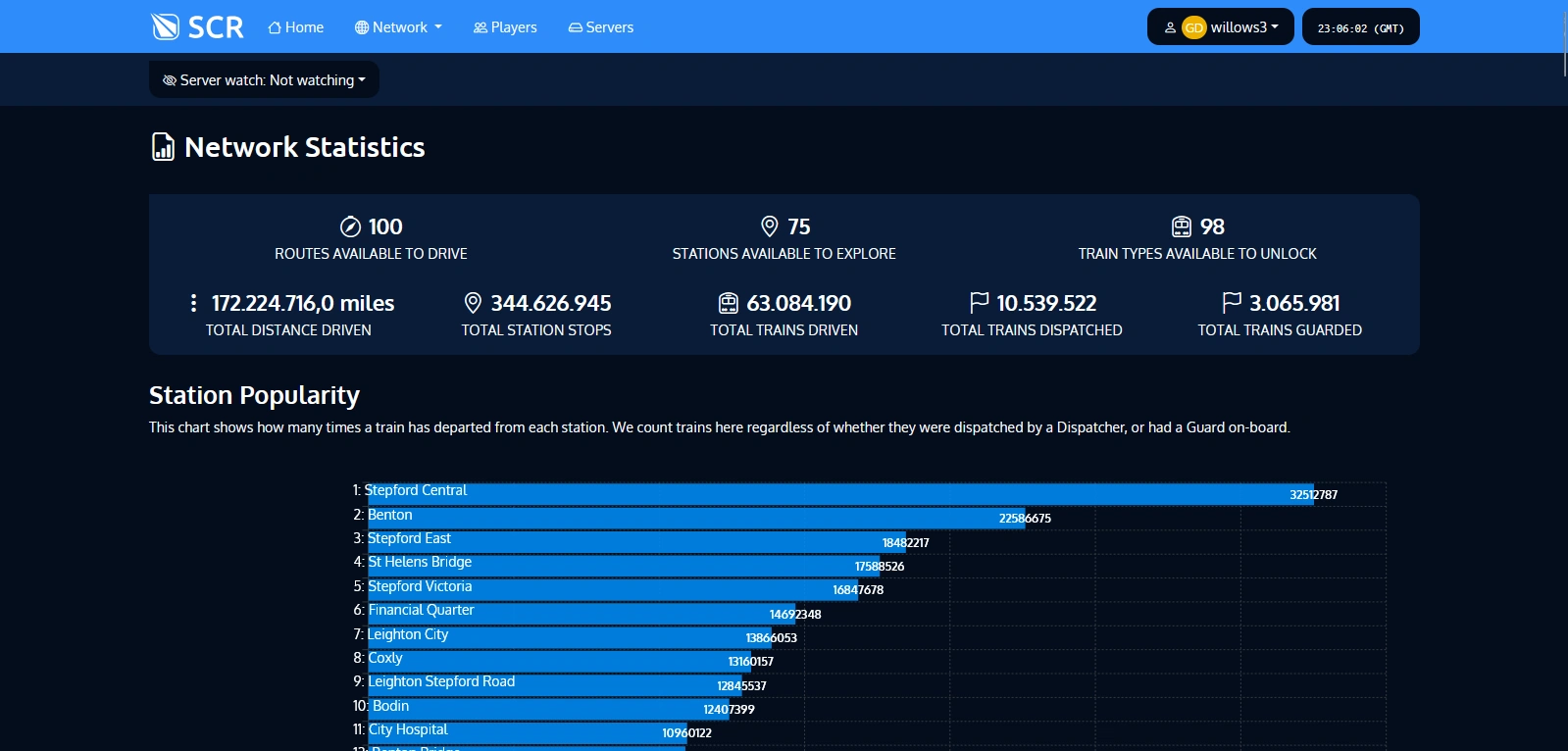Click the SCR logo icon

pos(165,26)
